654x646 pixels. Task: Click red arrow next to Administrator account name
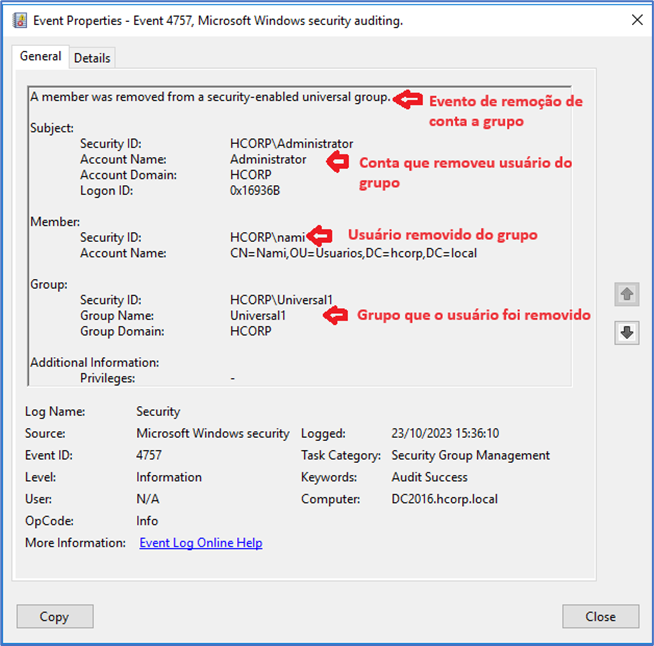337,161
